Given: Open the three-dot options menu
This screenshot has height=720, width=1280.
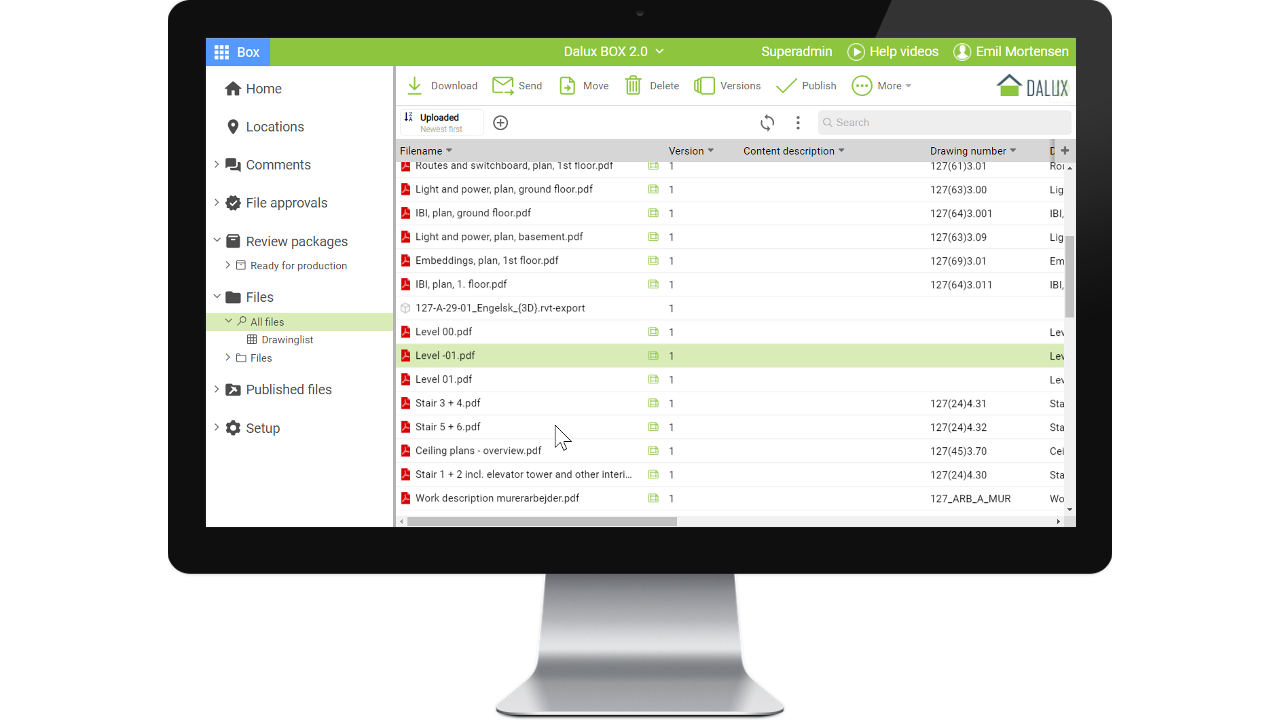Looking at the screenshot, I should click(798, 123).
